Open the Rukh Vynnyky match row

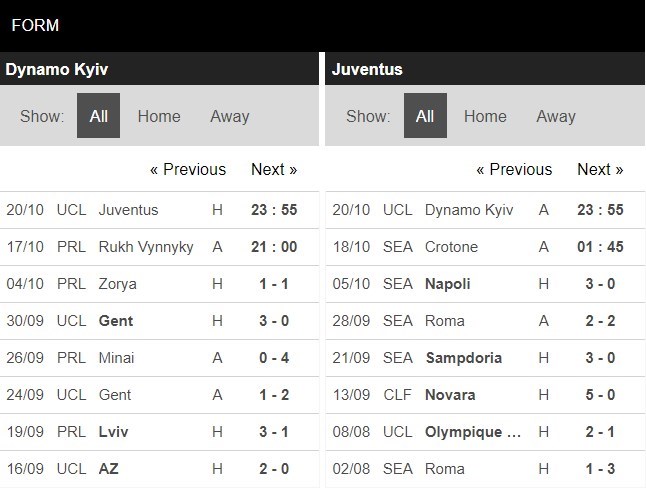(x=159, y=247)
